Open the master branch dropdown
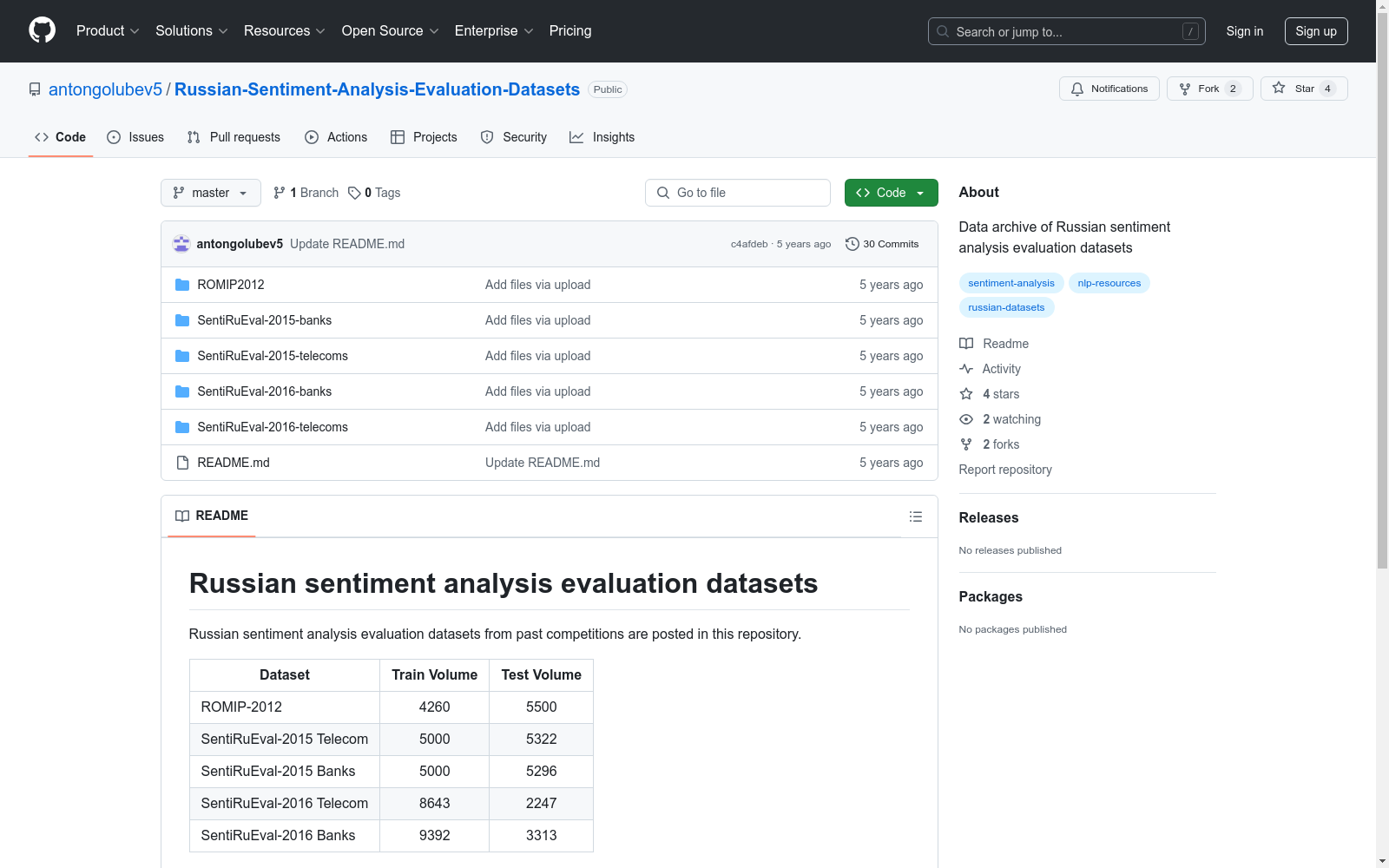 [x=211, y=193]
